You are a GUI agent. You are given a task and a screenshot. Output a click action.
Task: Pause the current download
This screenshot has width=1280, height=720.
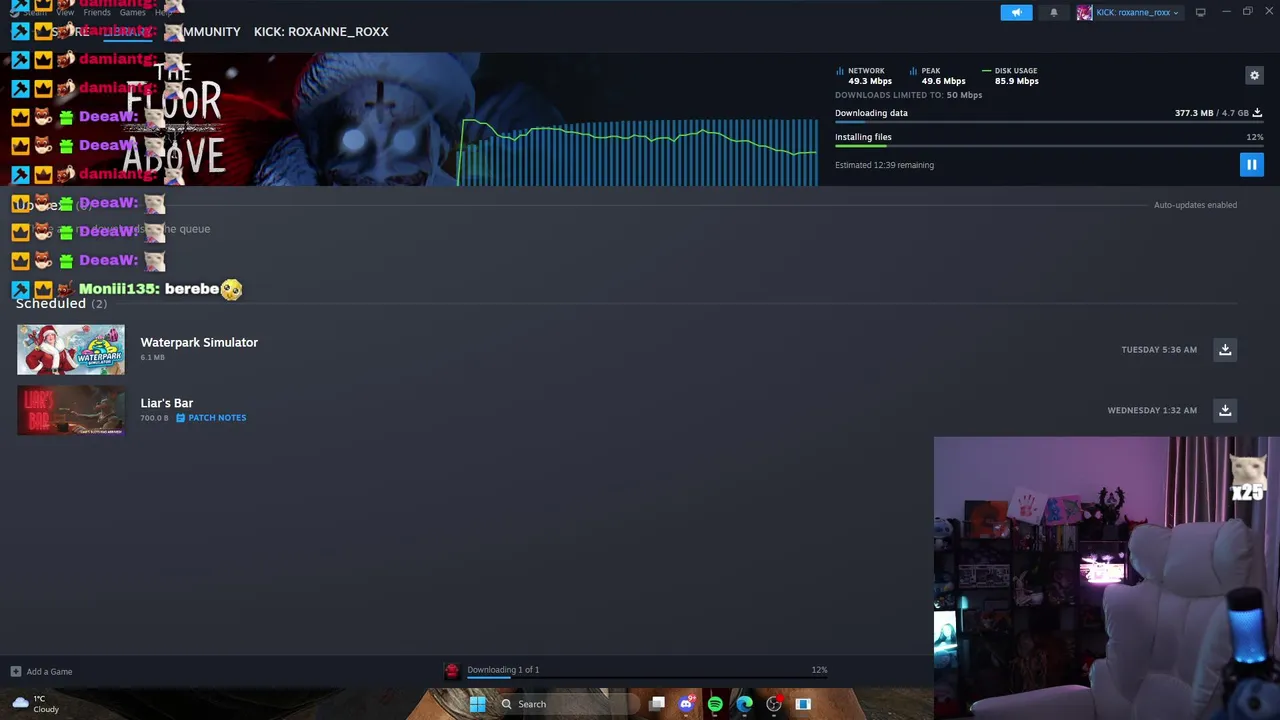click(1251, 164)
